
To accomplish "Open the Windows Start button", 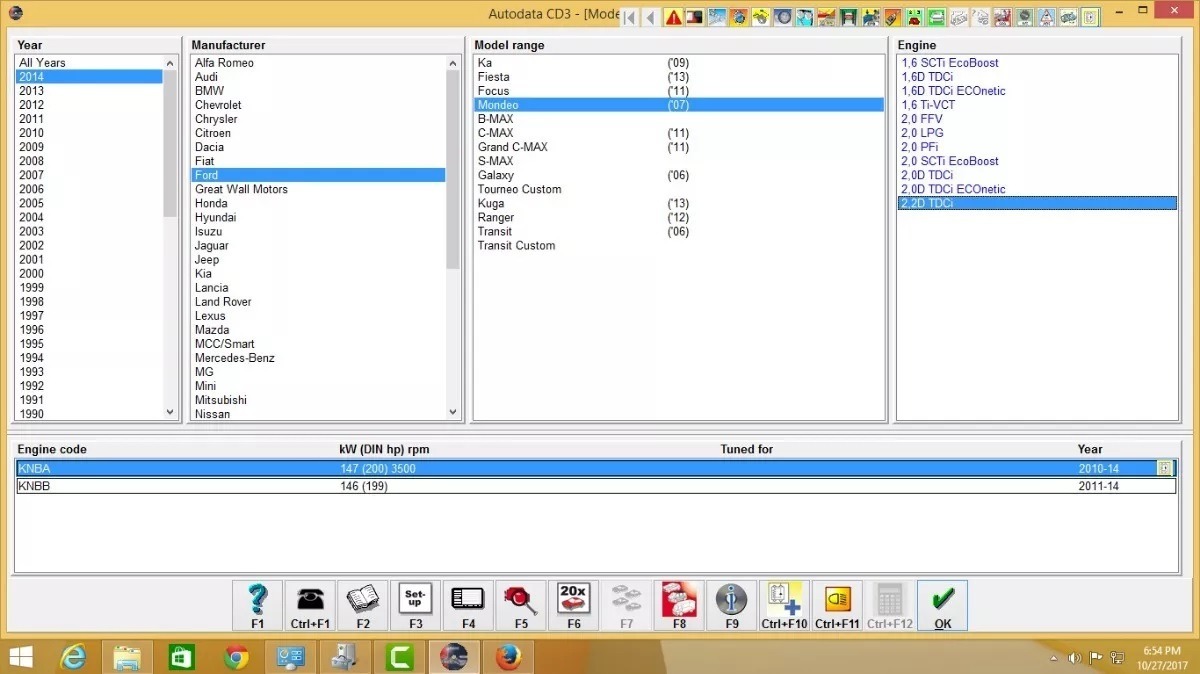I will 20,657.
